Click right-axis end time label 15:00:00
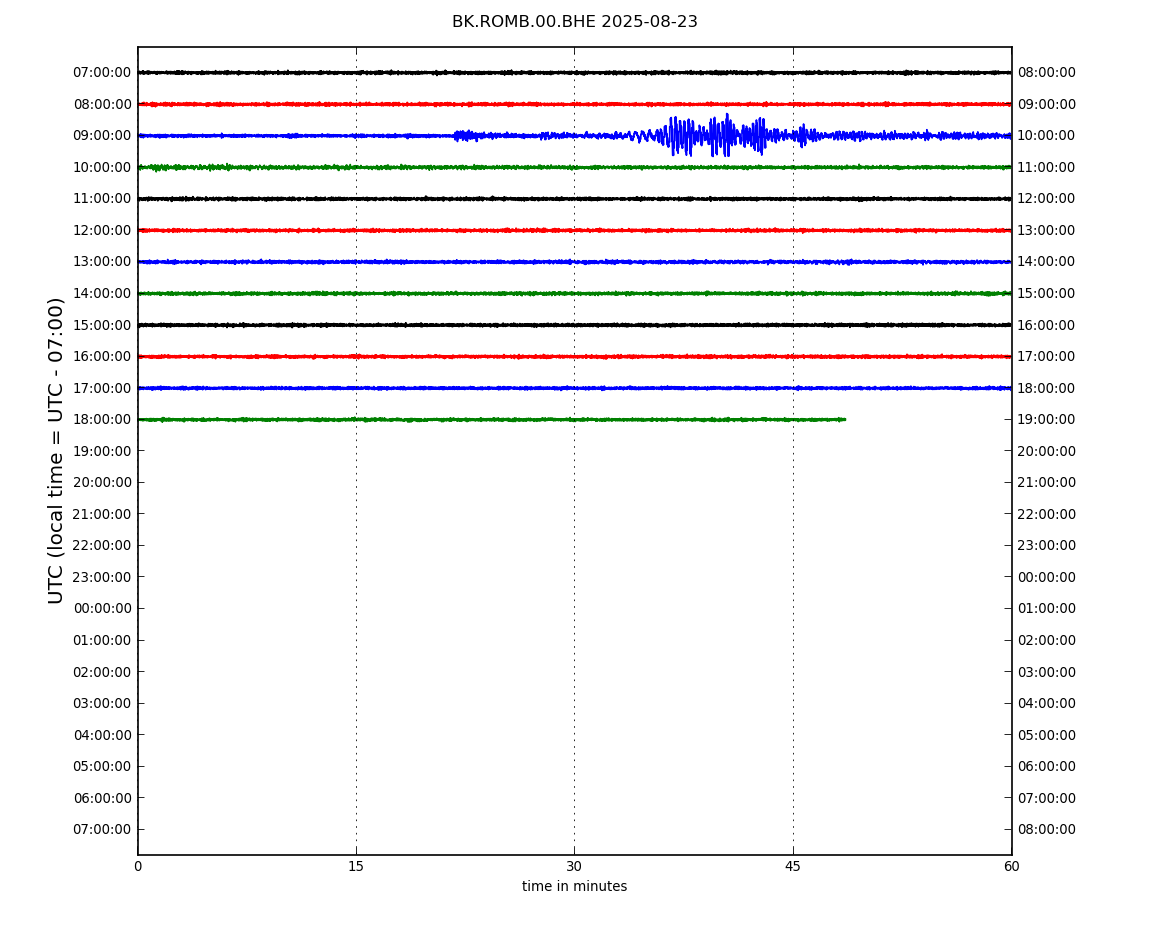 [1047, 293]
